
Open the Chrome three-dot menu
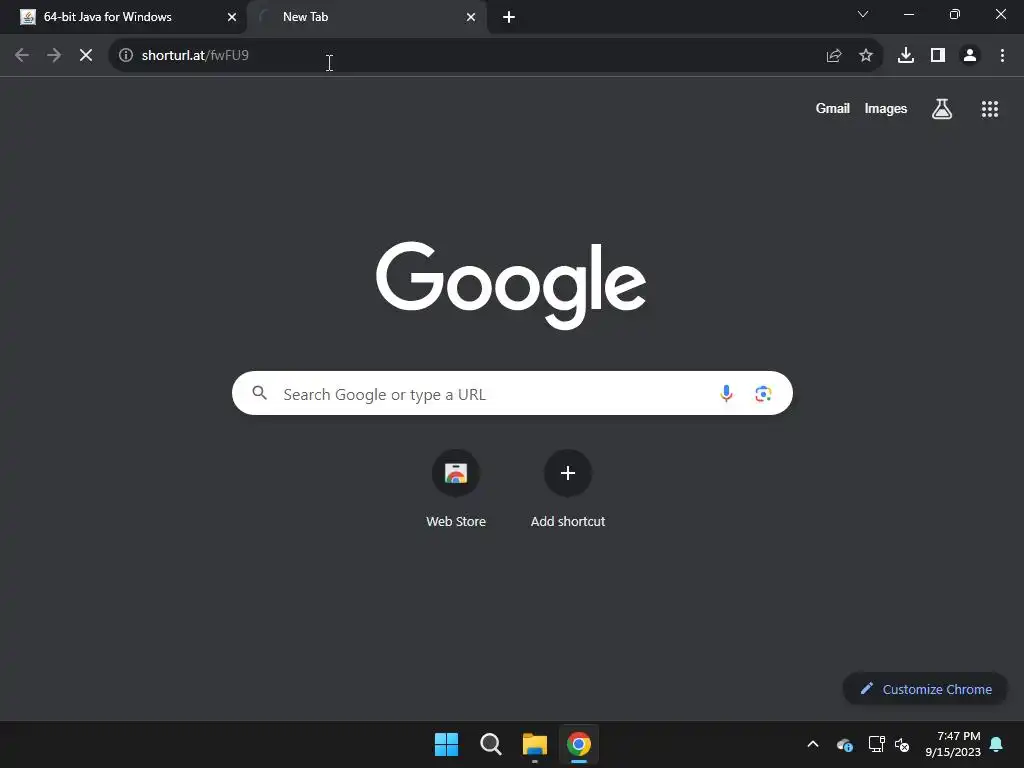(x=1002, y=56)
